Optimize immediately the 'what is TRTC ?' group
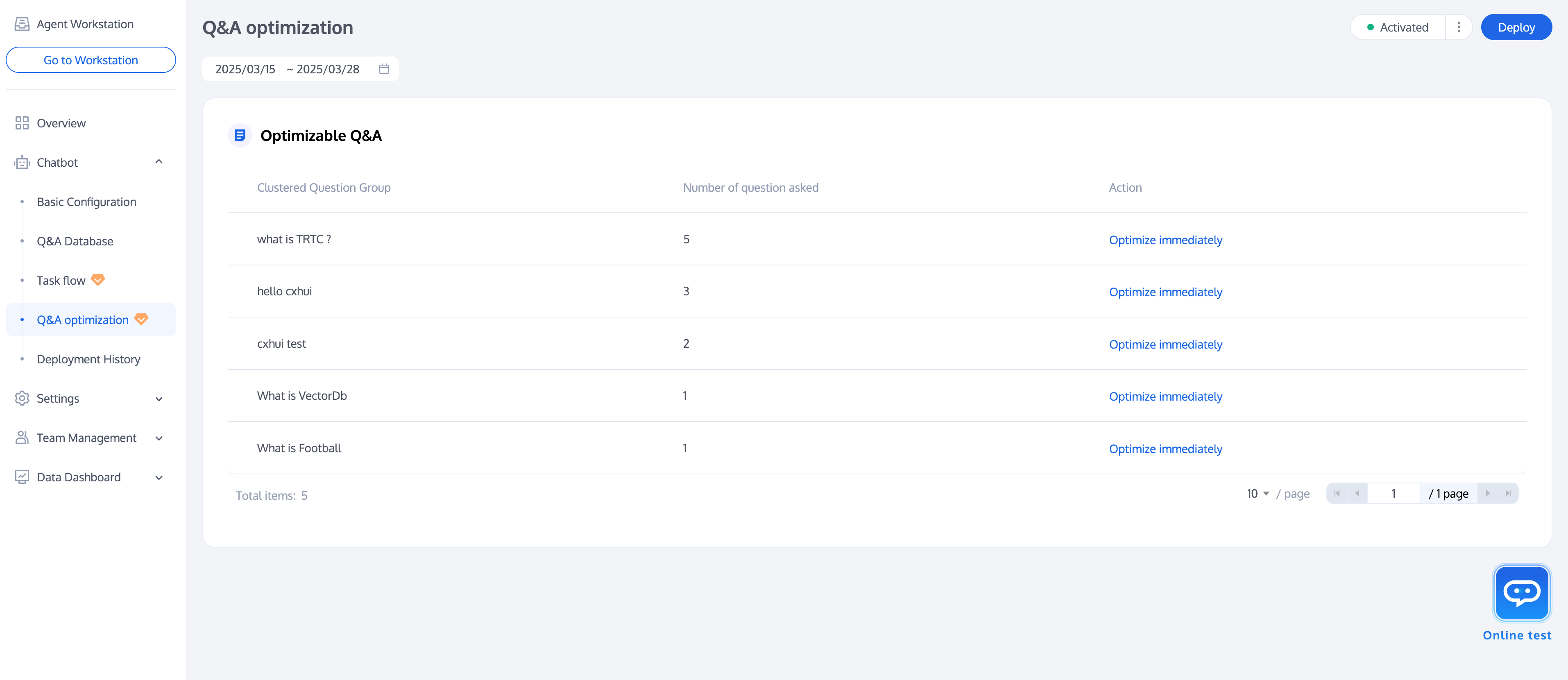The height and width of the screenshot is (680, 1568). (1165, 240)
